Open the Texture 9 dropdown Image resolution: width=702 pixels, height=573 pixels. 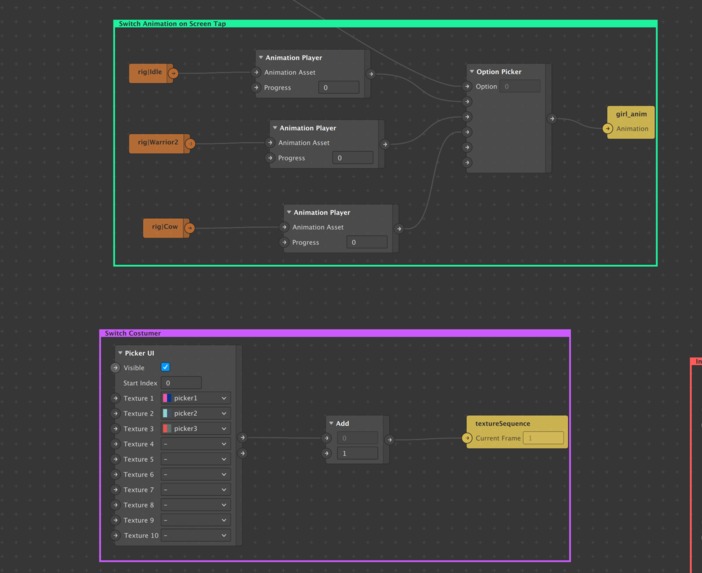(x=196, y=520)
